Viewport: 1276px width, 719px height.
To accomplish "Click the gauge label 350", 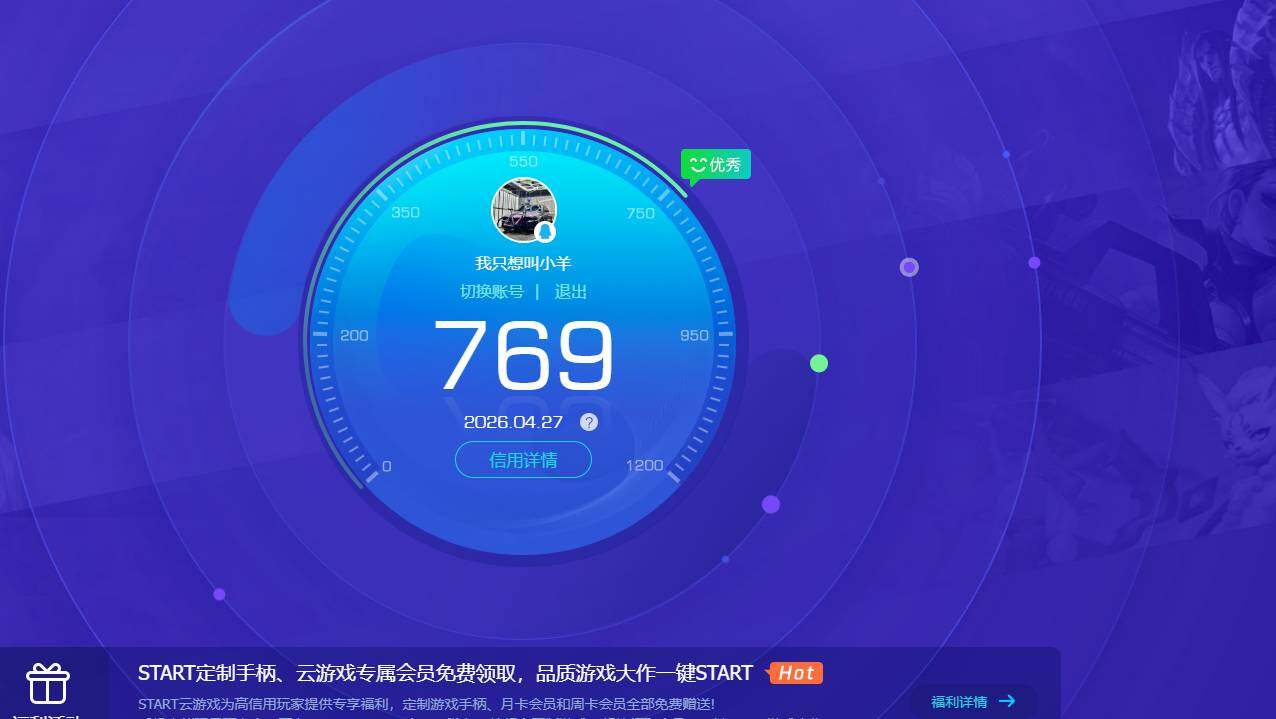I will click(x=405, y=212).
